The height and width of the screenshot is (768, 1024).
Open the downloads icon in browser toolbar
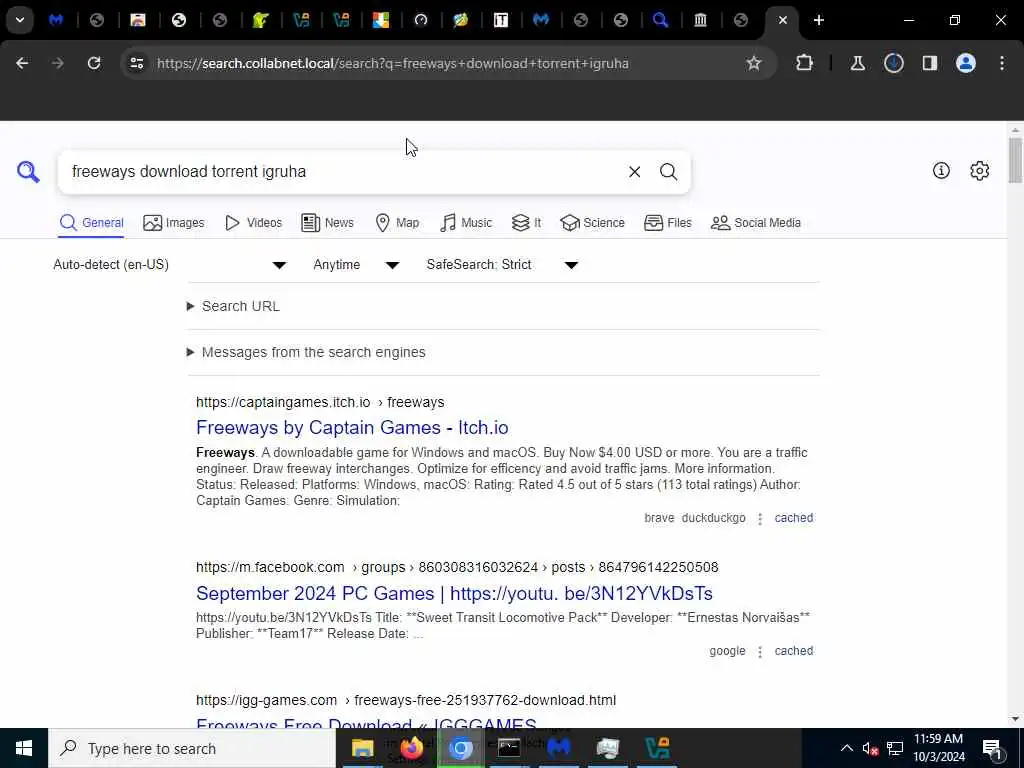point(893,63)
